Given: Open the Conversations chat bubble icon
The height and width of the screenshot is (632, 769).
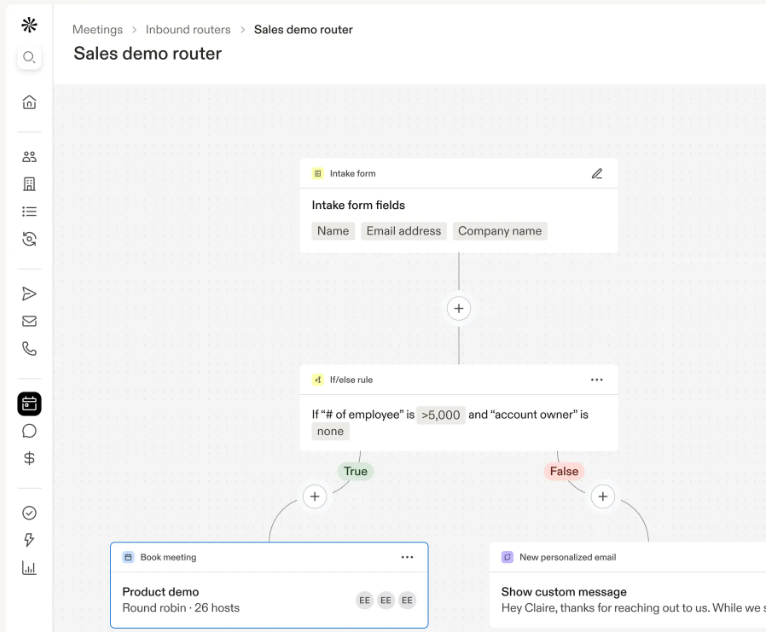Looking at the screenshot, I should click(x=29, y=431).
